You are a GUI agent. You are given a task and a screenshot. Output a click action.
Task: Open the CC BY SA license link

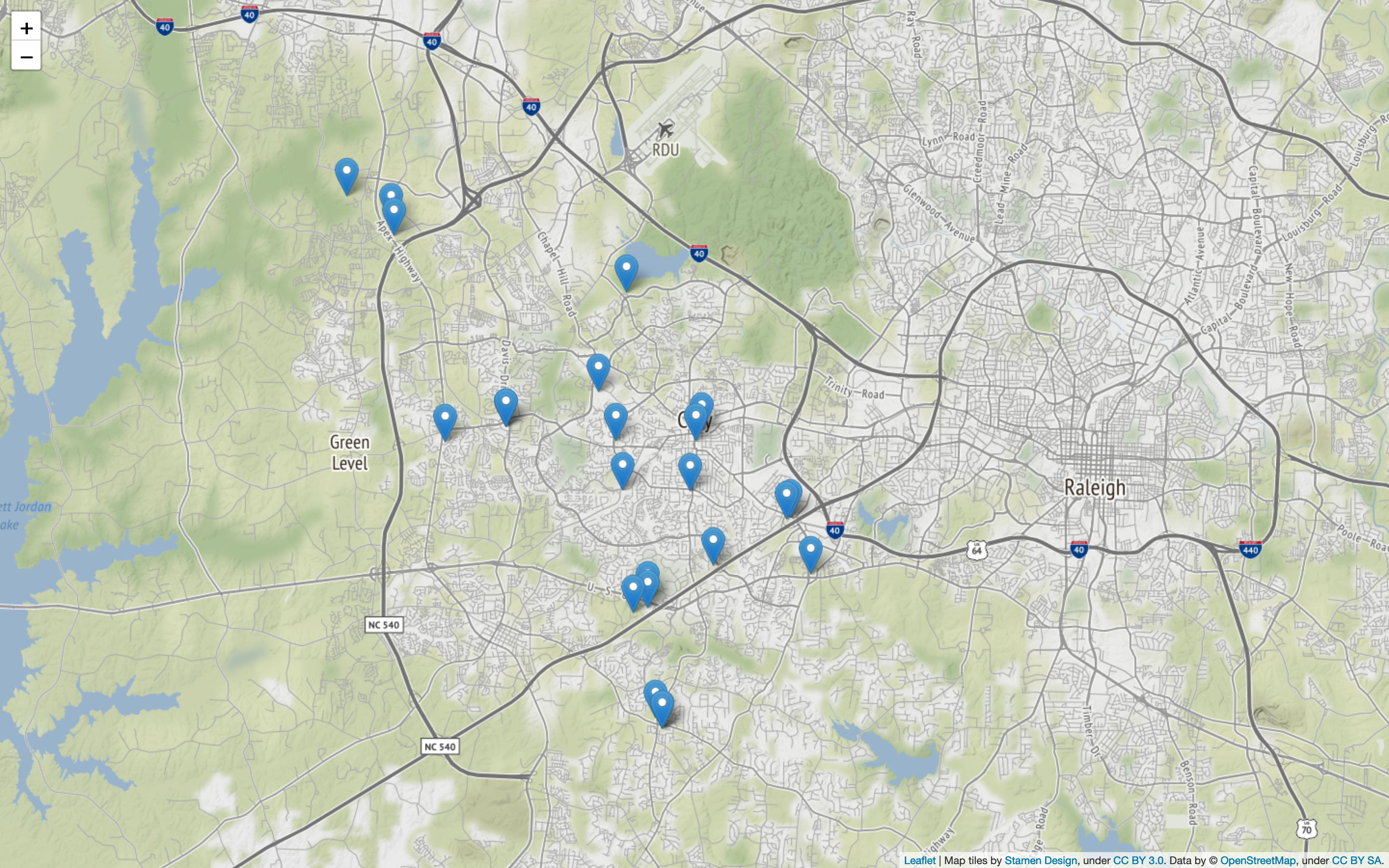(x=1356, y=860)
